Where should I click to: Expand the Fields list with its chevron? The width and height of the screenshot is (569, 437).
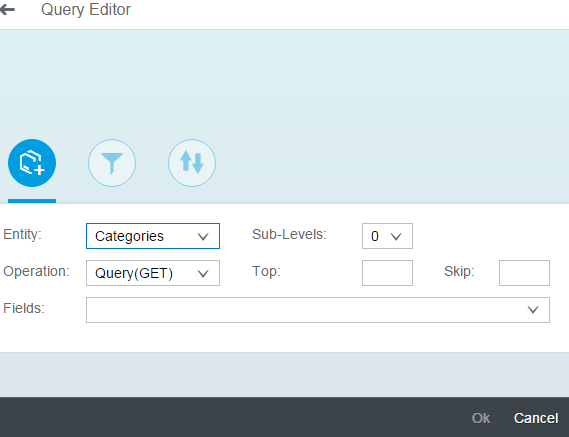(x=533, y=310)
